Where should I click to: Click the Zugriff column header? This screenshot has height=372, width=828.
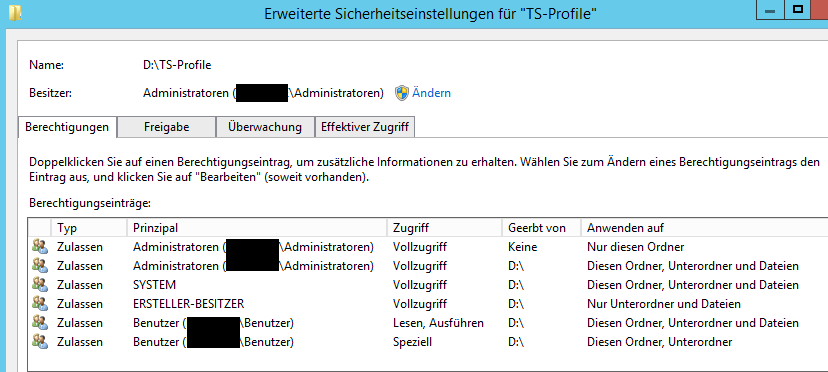(x=444, y=228)
